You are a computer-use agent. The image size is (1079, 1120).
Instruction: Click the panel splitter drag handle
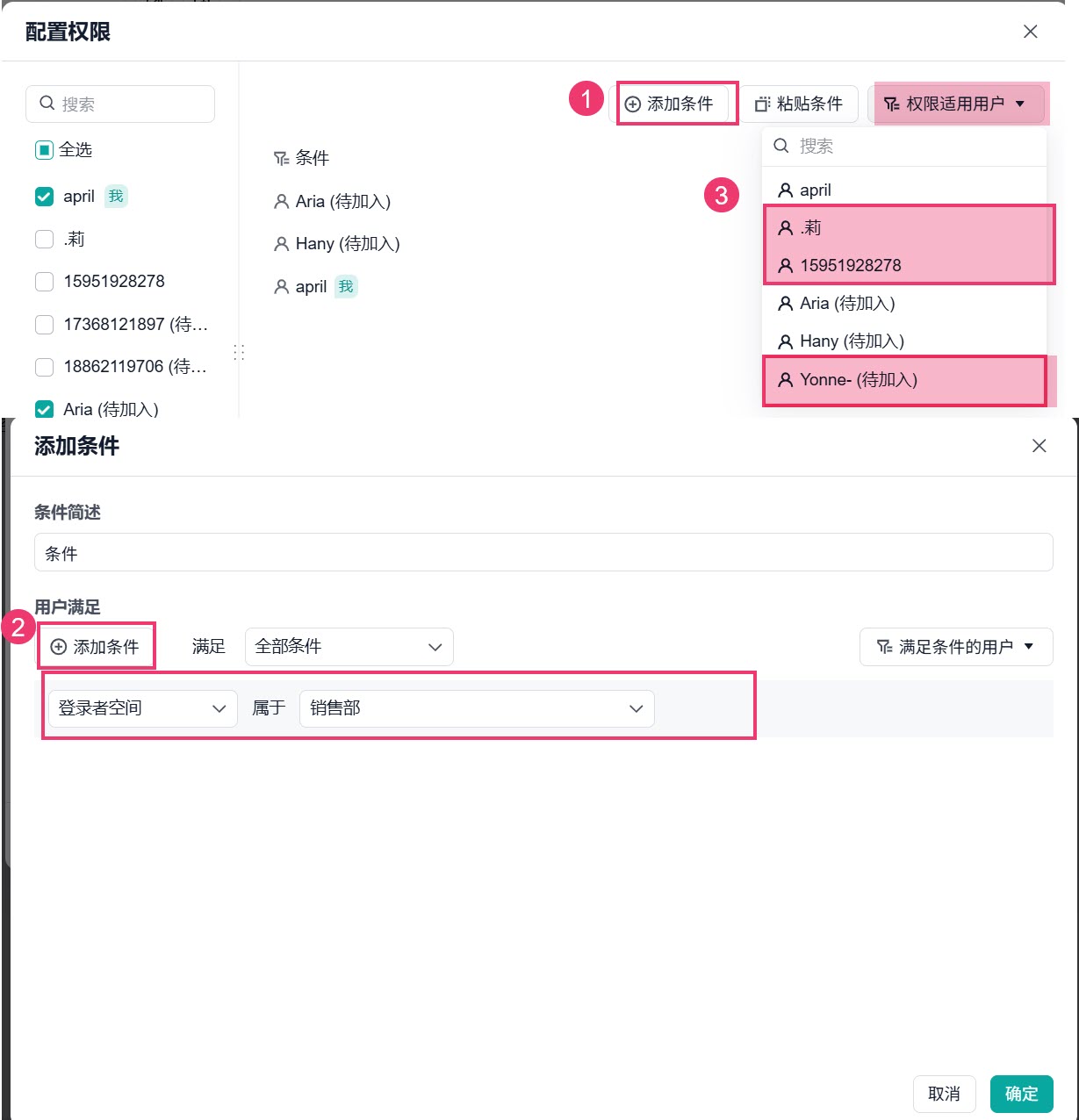239,352
